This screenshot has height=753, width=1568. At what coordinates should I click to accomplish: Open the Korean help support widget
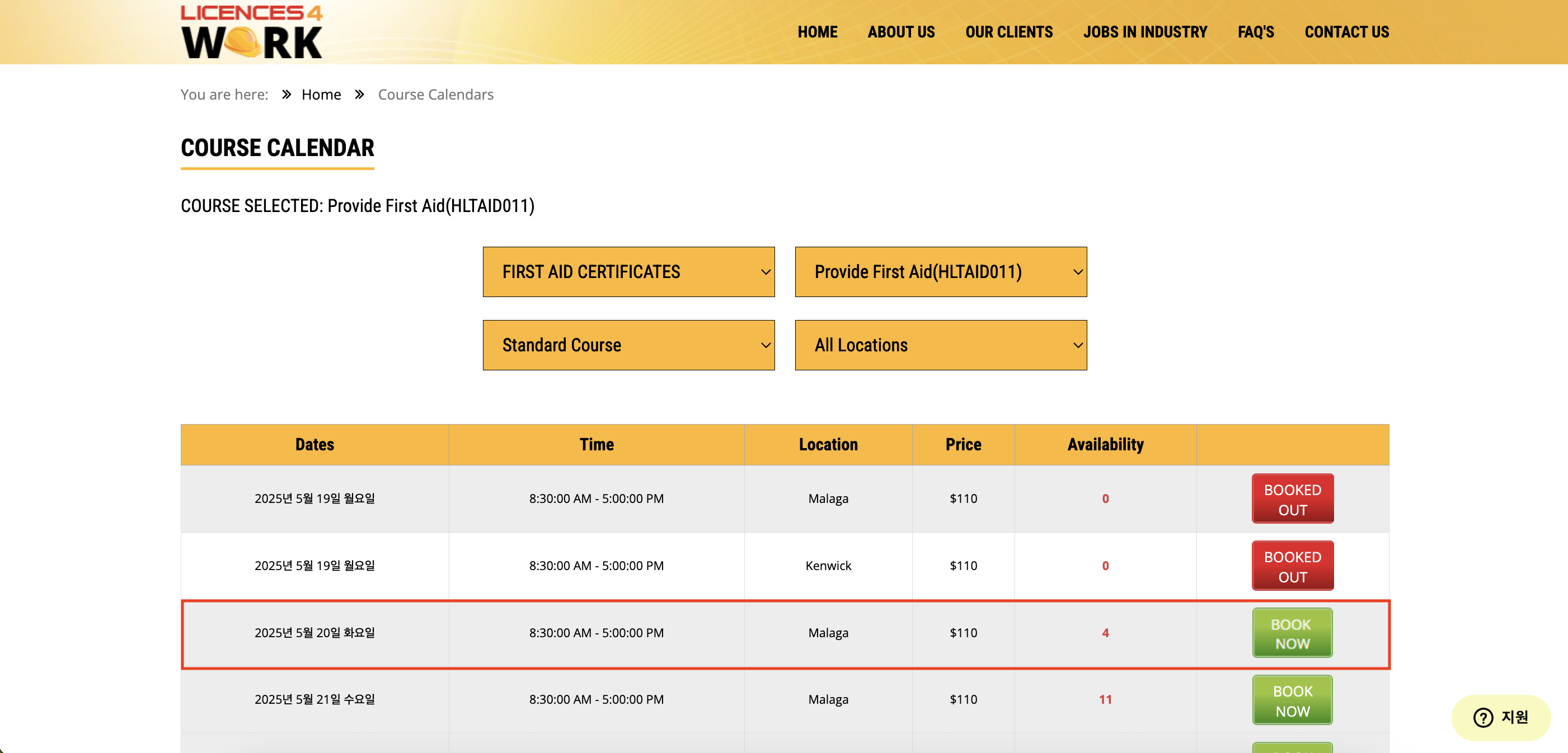[1500, 717]
